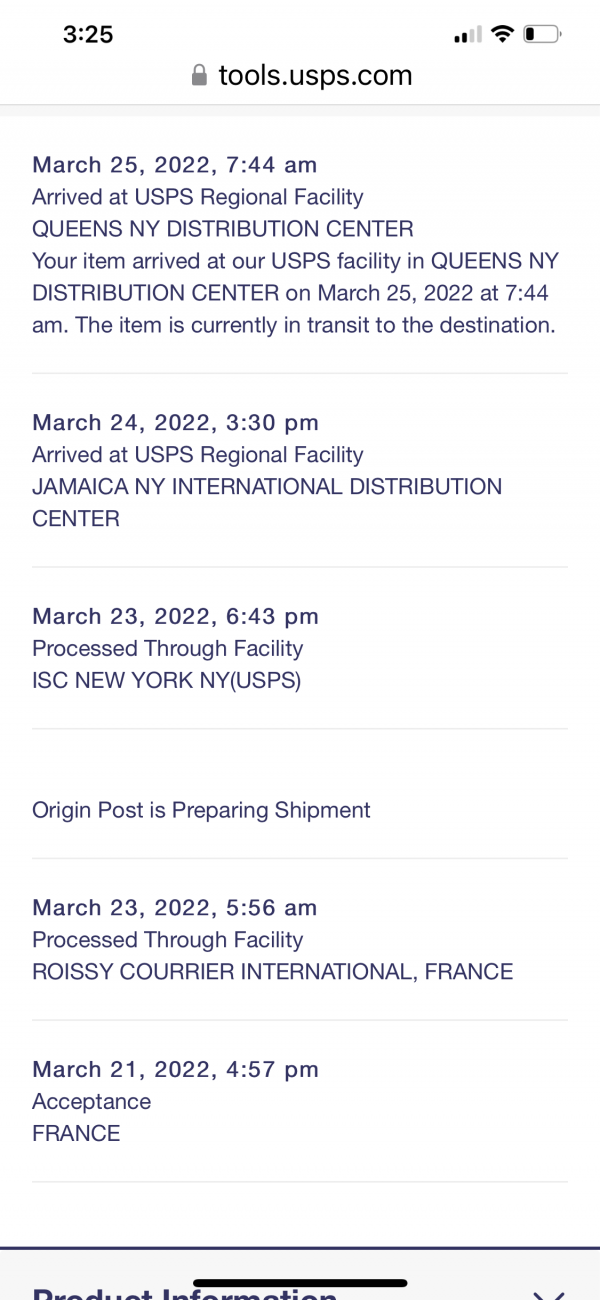Tap the tools.usps.com address bar
This screenshot has height=1300, width=600.
coord(300,75)
